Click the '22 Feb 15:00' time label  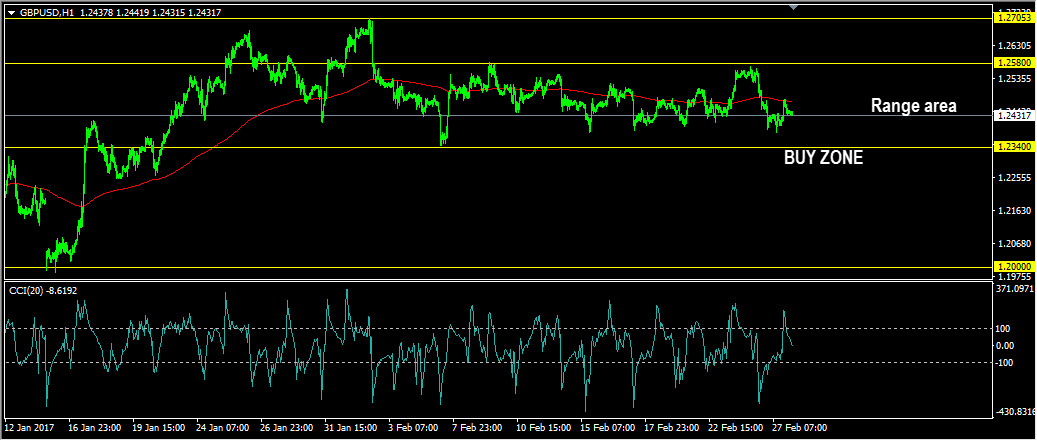point(735,428)
